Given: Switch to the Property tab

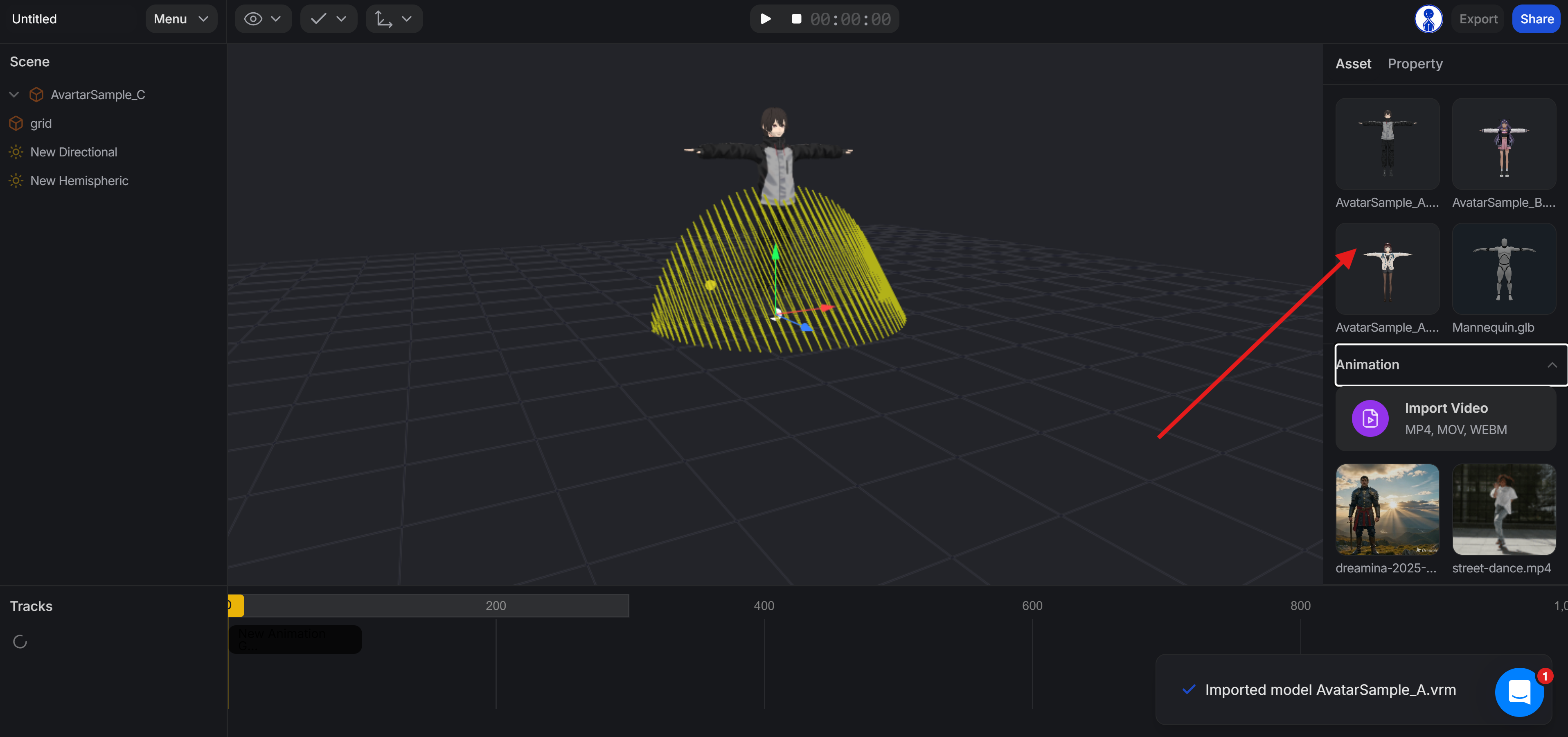Looking at the screenshot, I should [1415, 63].
